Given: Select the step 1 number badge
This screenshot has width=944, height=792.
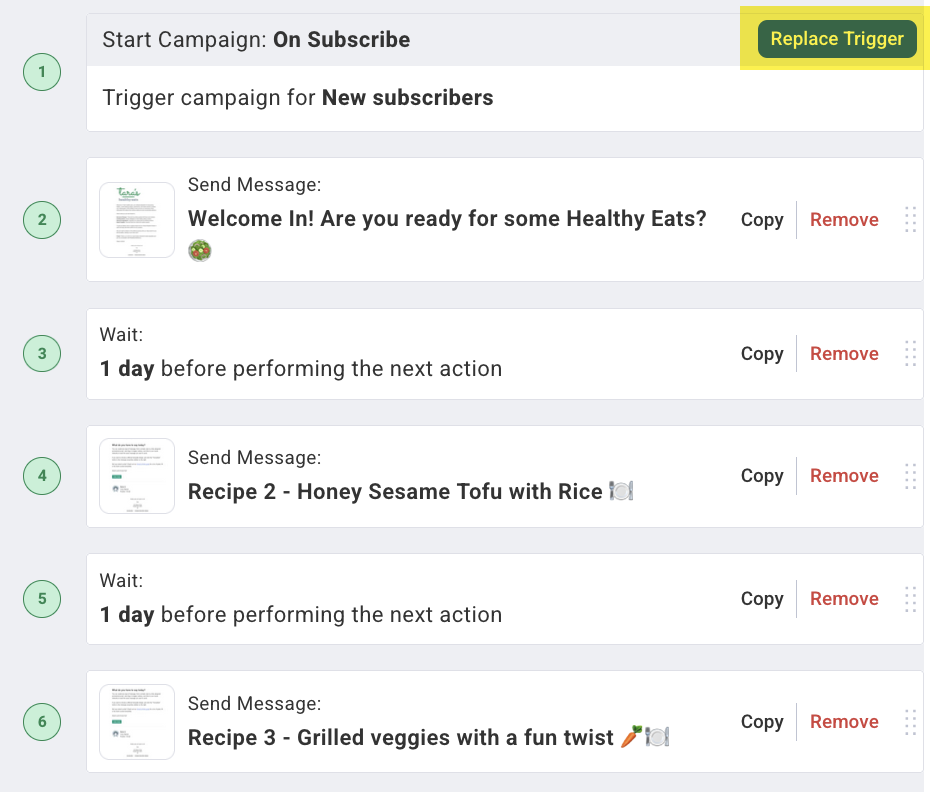Looking at the screenshot, I should [42, 72].
